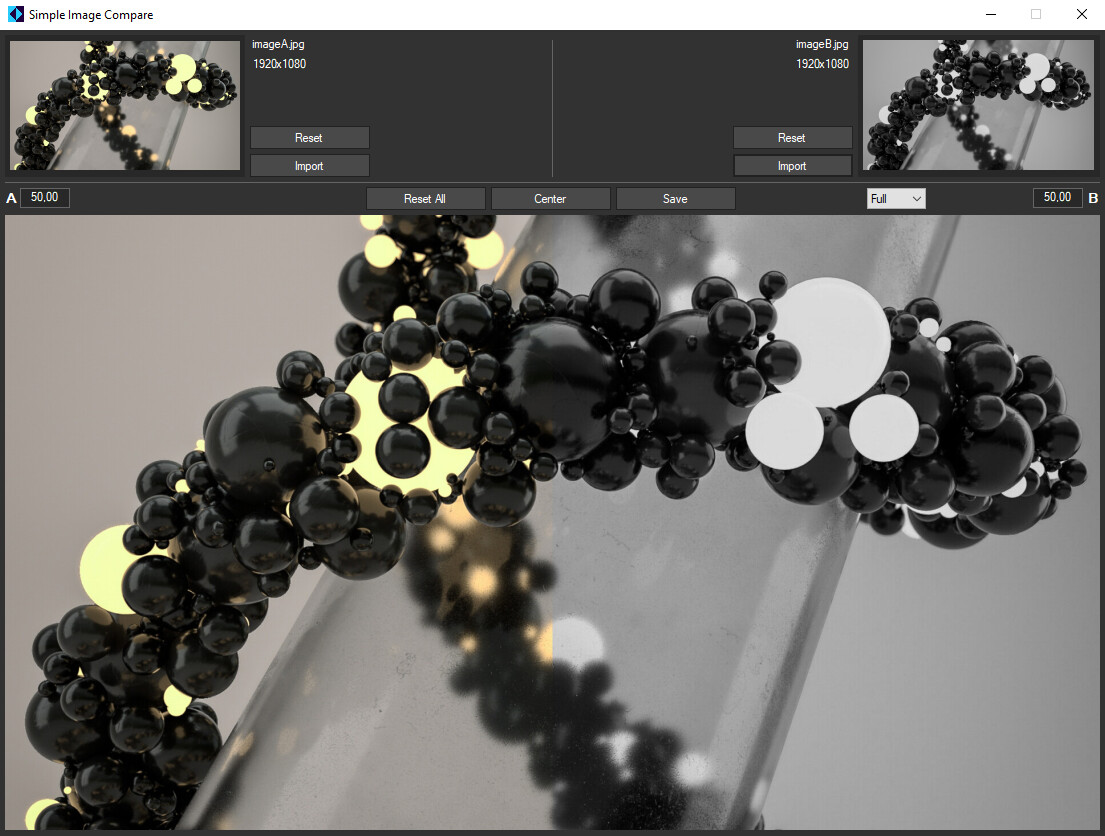
Task: Reset image A with its Reset button
Action: 309,138
